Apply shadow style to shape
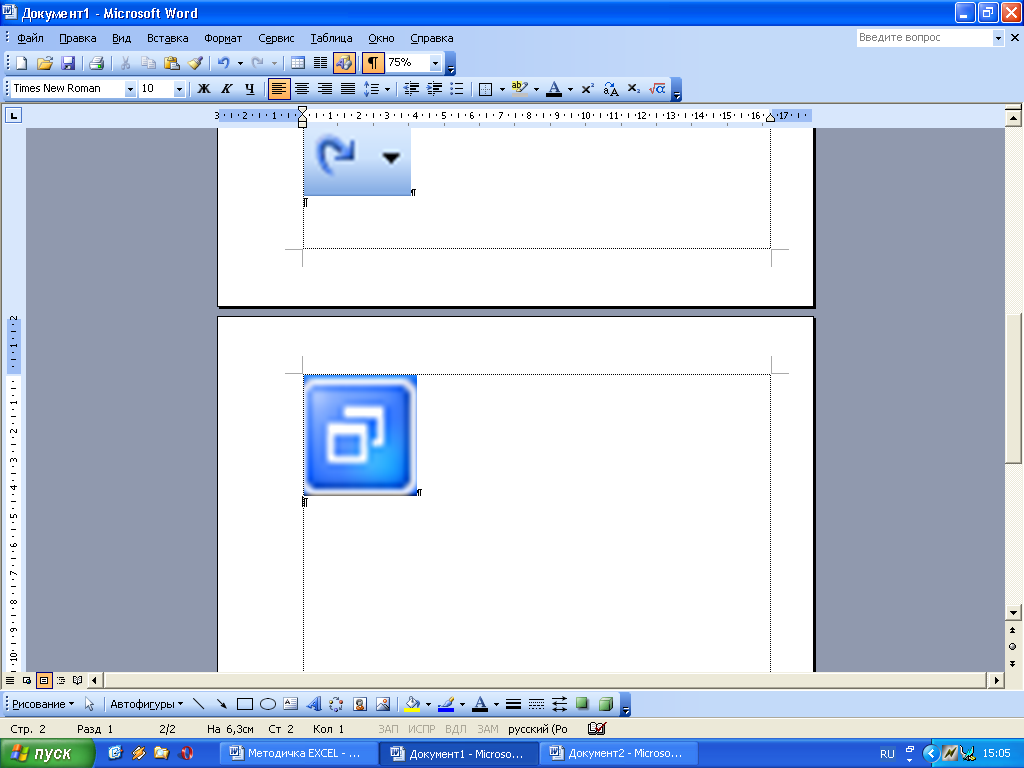Viewport: 1024px width, 768px height. 583,704
